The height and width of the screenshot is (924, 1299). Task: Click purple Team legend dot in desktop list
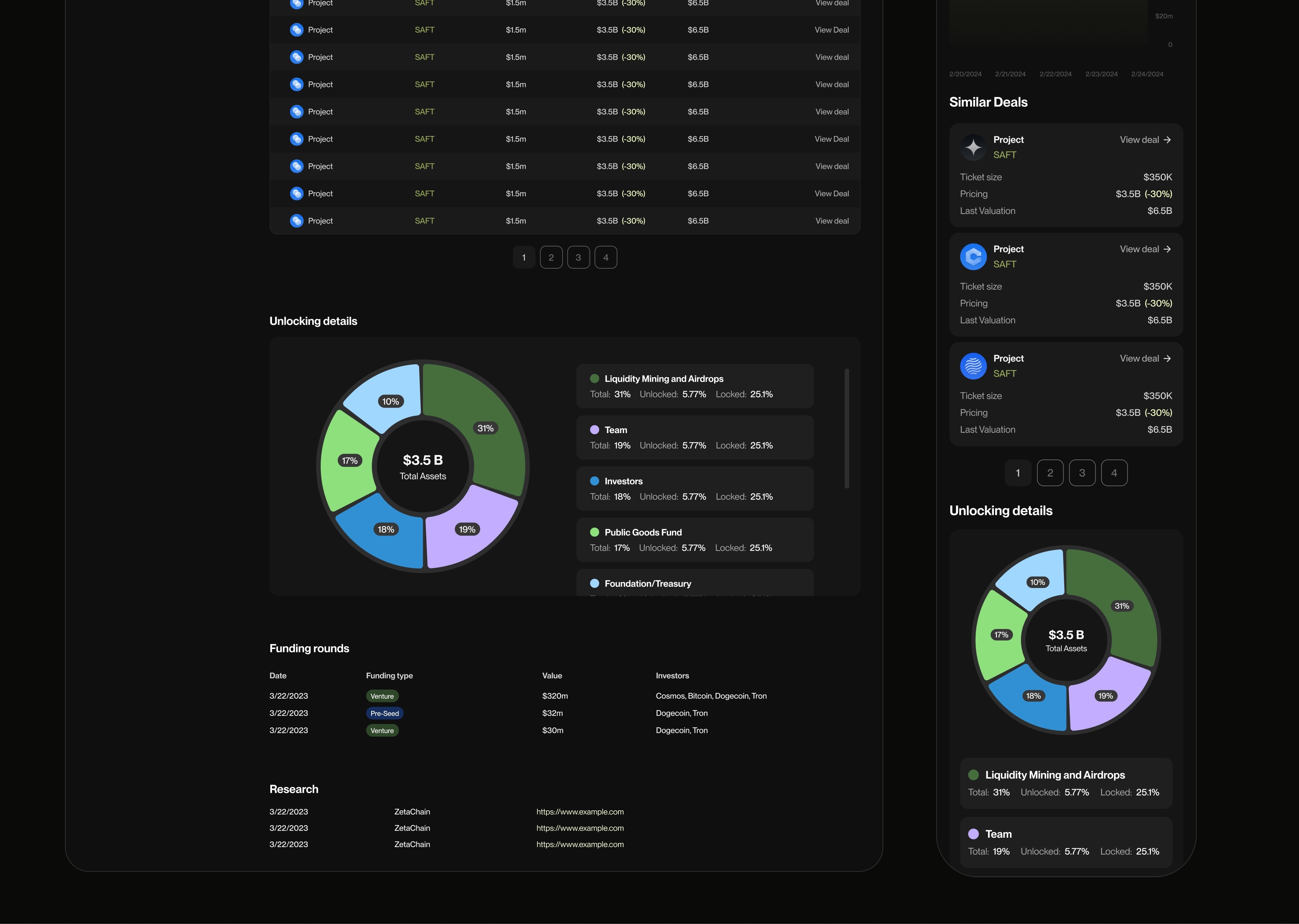point(594,430)
